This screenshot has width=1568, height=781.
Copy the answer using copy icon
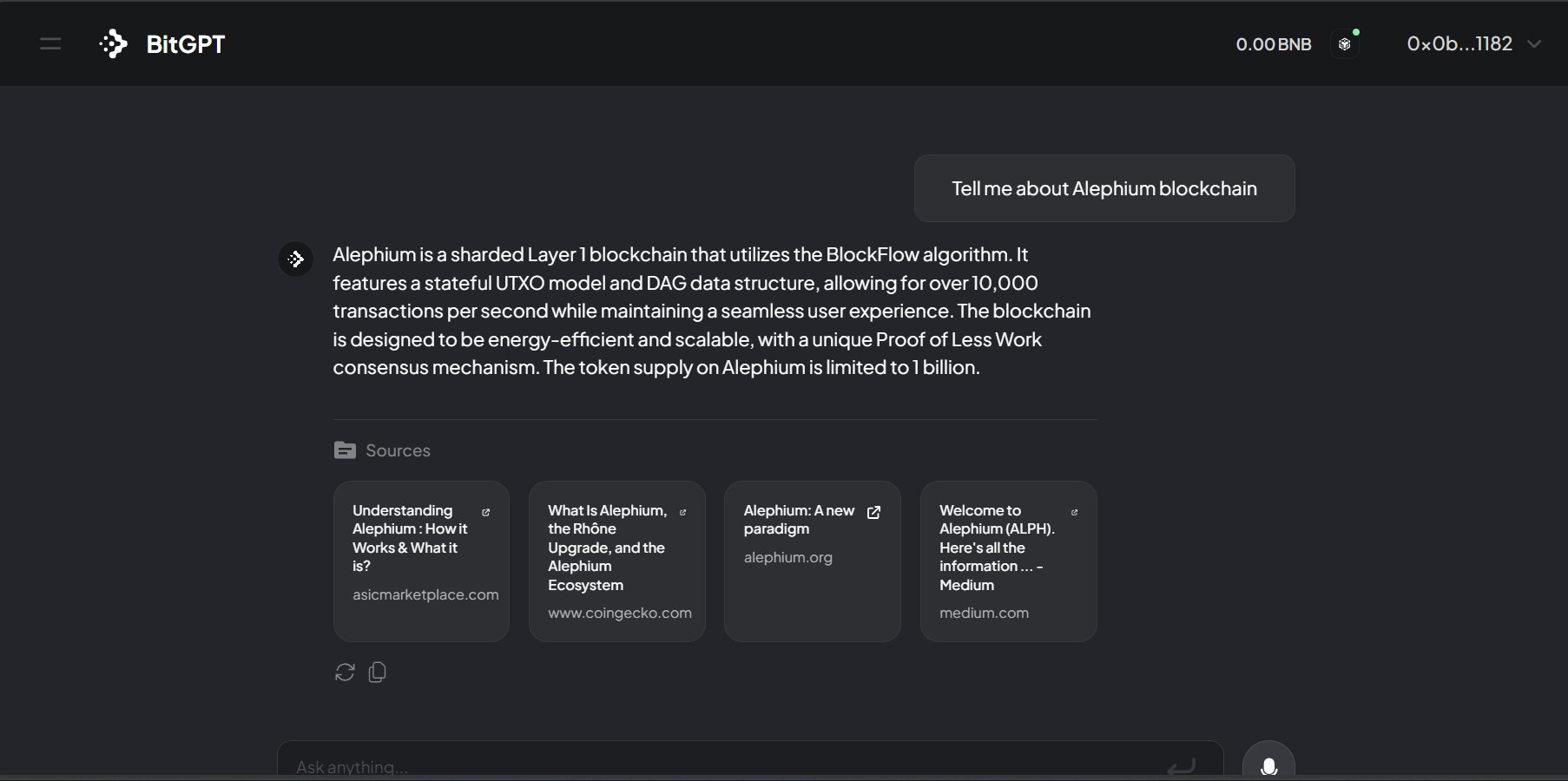pos(377,673)
